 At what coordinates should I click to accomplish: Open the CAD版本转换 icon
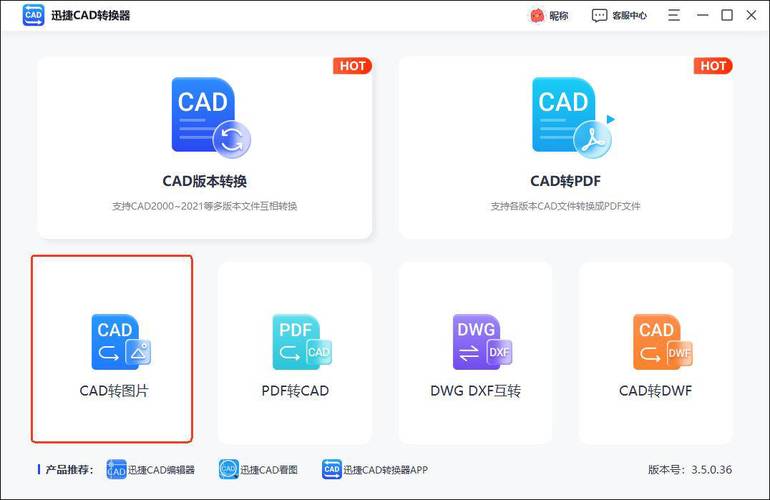tap(211, 118)
